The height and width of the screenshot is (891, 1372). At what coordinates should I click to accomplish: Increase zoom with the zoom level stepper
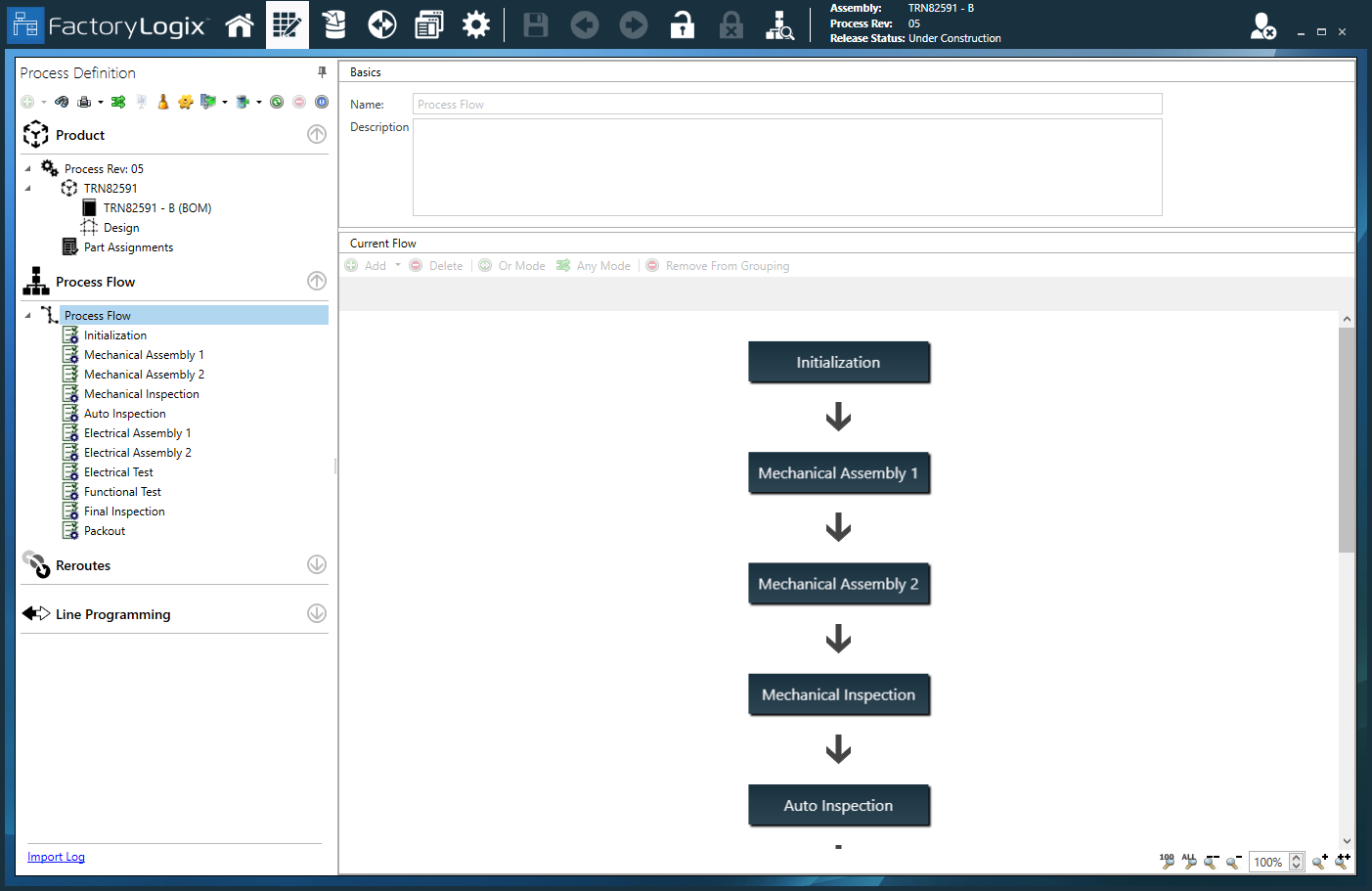click(x=1296, y=856)
